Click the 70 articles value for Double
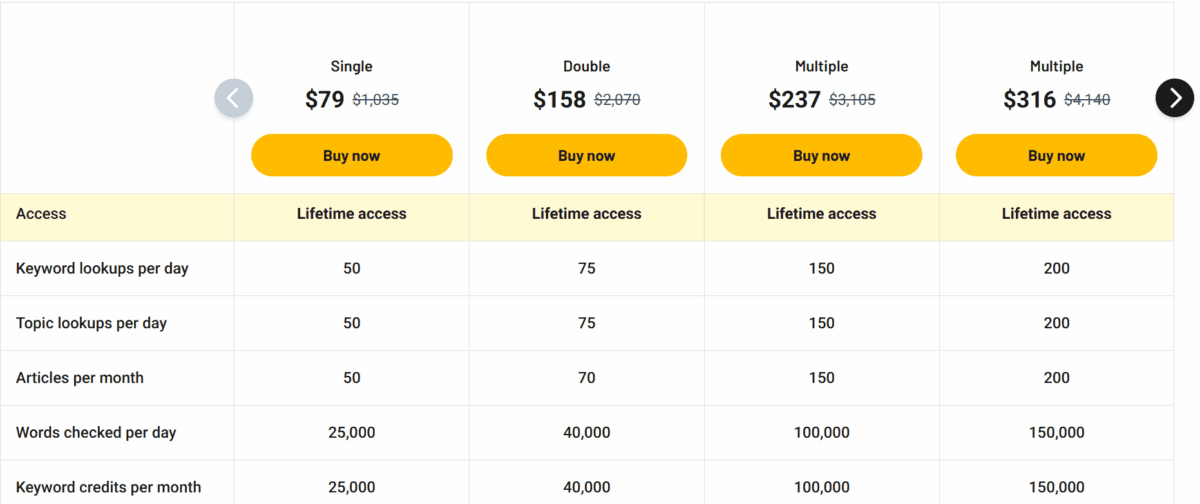1200x504 pixels. pos(587,378)
